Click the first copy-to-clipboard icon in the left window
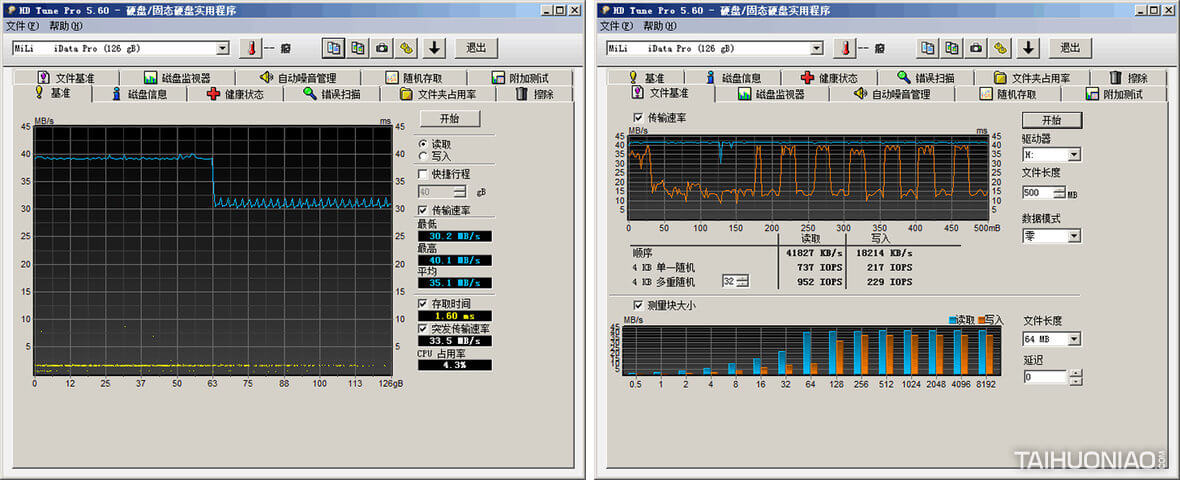The width and height of the screenshot is (1180, 480). click(x=333, y=48)
